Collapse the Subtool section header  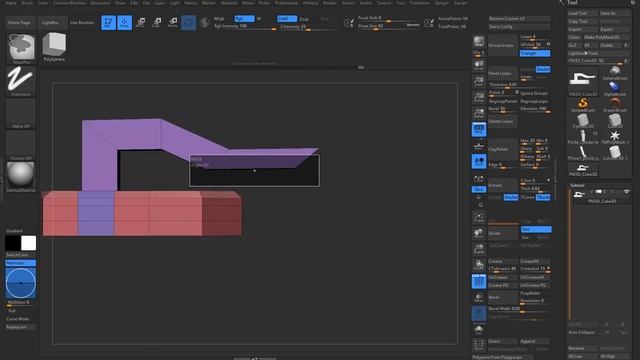577,185
